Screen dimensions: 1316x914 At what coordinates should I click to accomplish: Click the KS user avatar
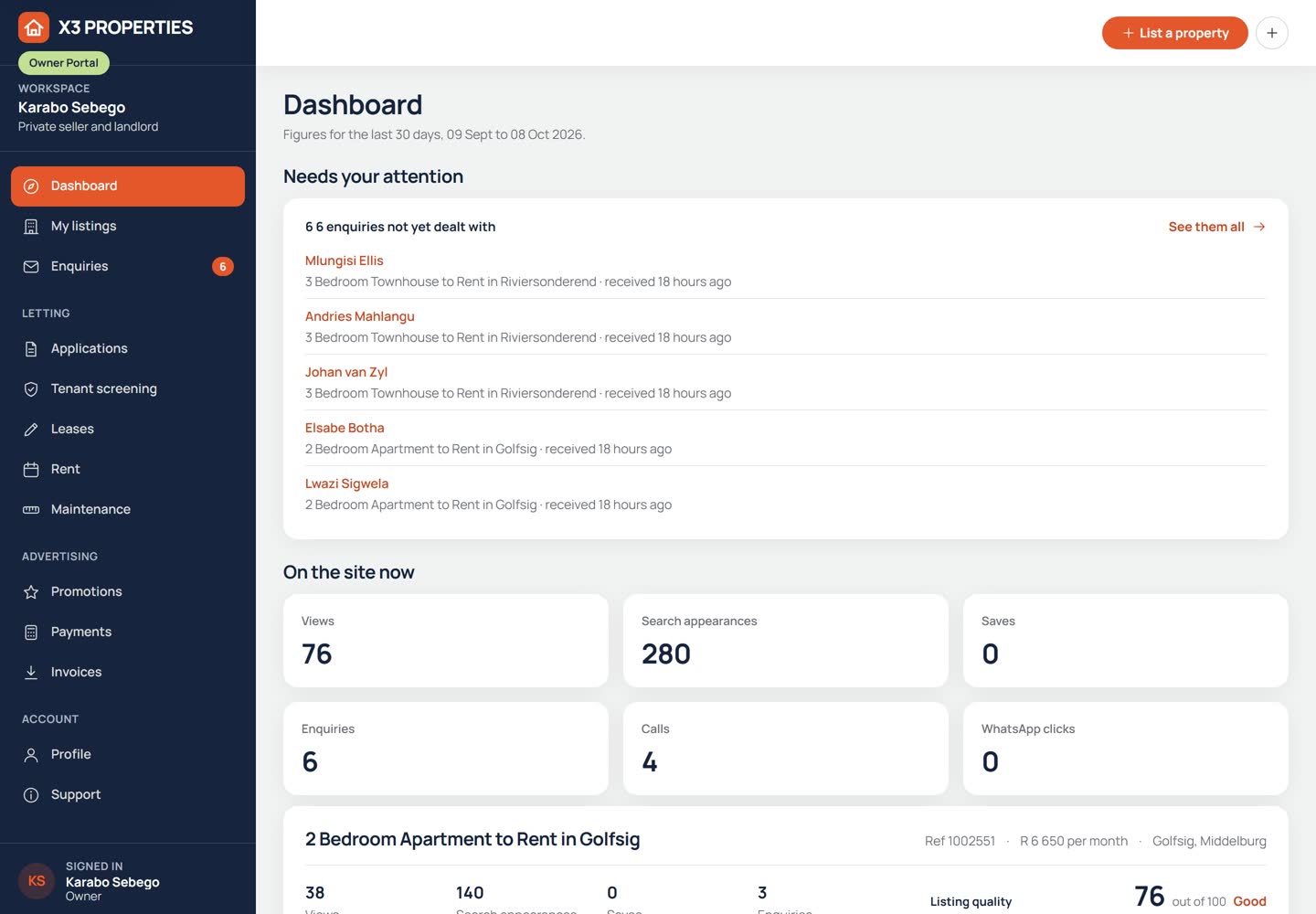click(37, 881)
